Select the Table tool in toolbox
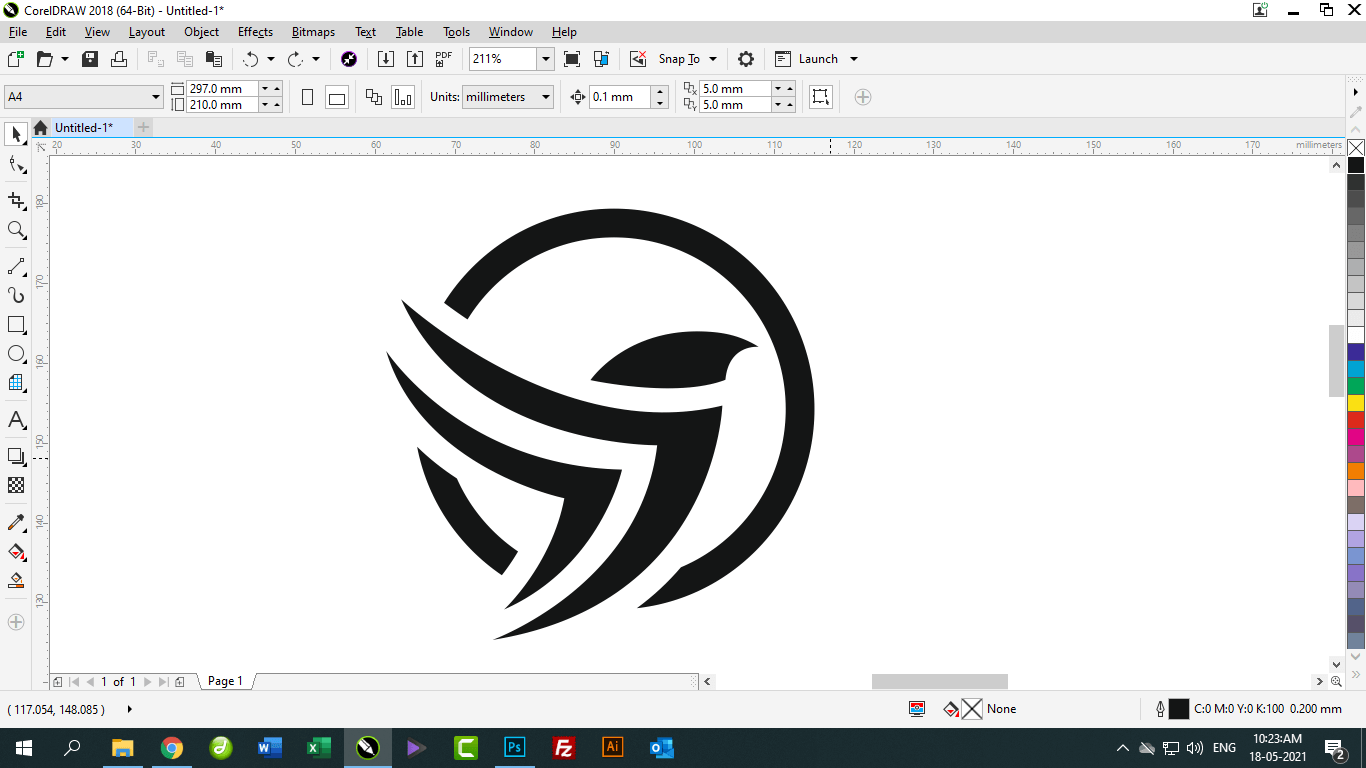The width and height of the screenshot is (1366, 768). tap(16, 383)
